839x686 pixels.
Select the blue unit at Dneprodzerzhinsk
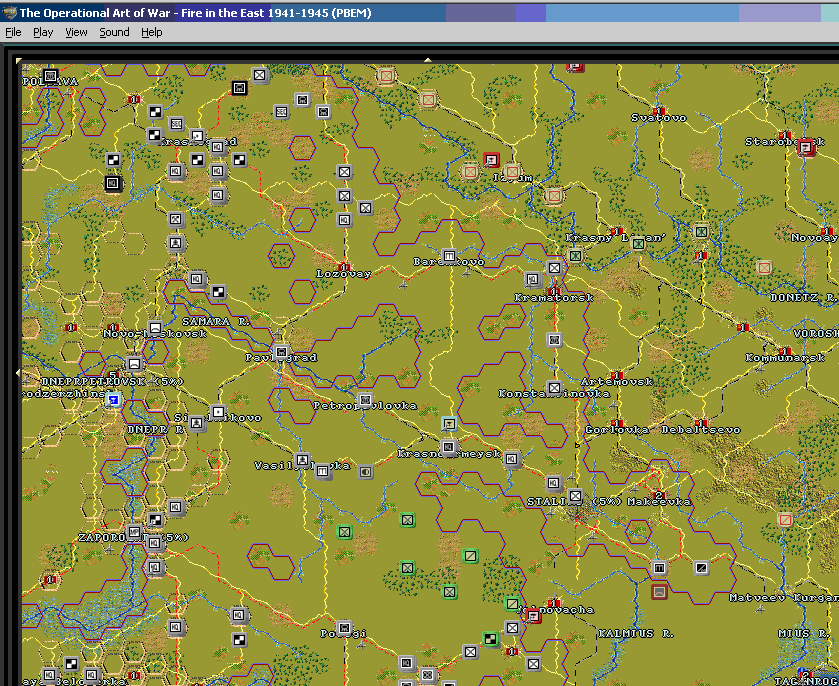click(x=113, y=399)
